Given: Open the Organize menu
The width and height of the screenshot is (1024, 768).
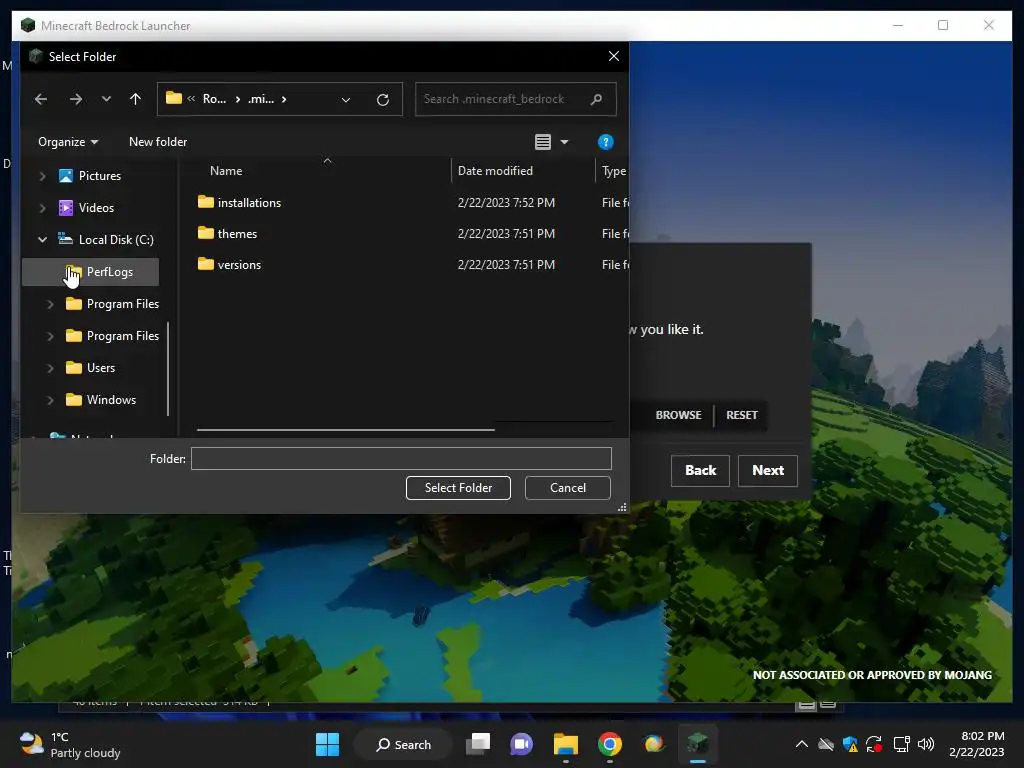Looking at the screenshot, I should [x=68, y=142].
